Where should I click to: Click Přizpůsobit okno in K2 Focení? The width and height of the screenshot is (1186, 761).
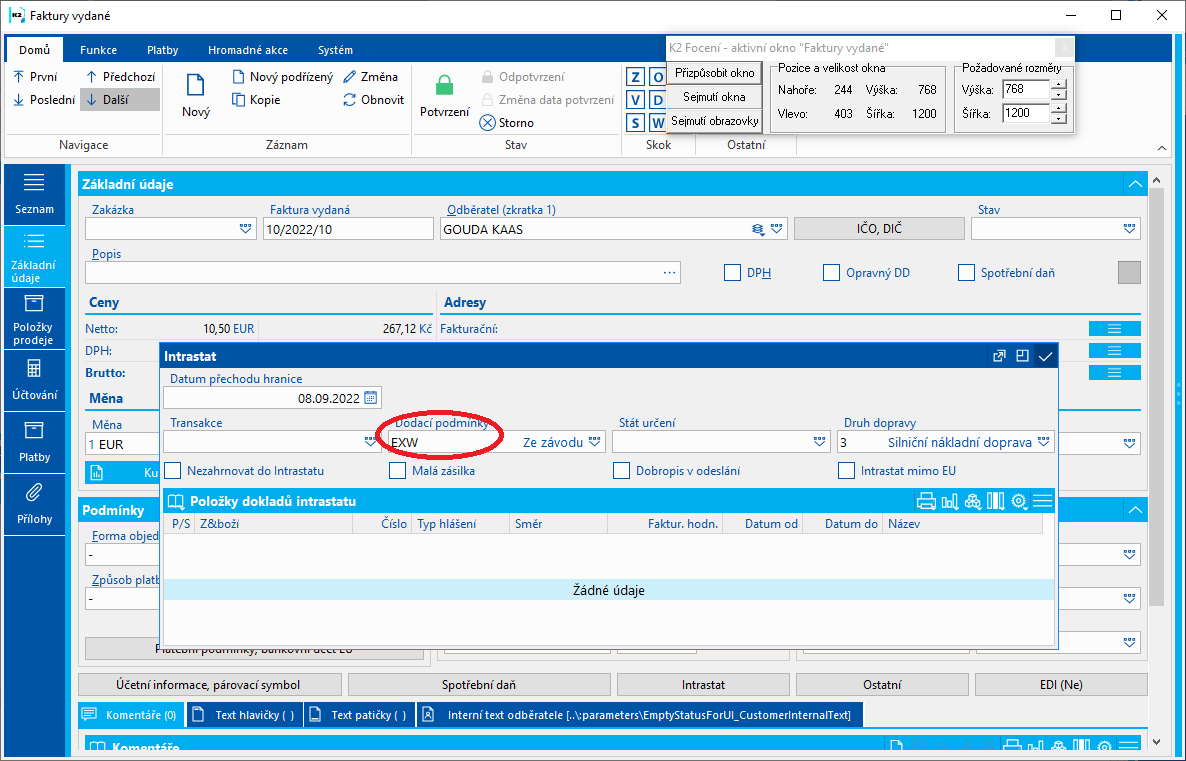[x=715, y=73]
